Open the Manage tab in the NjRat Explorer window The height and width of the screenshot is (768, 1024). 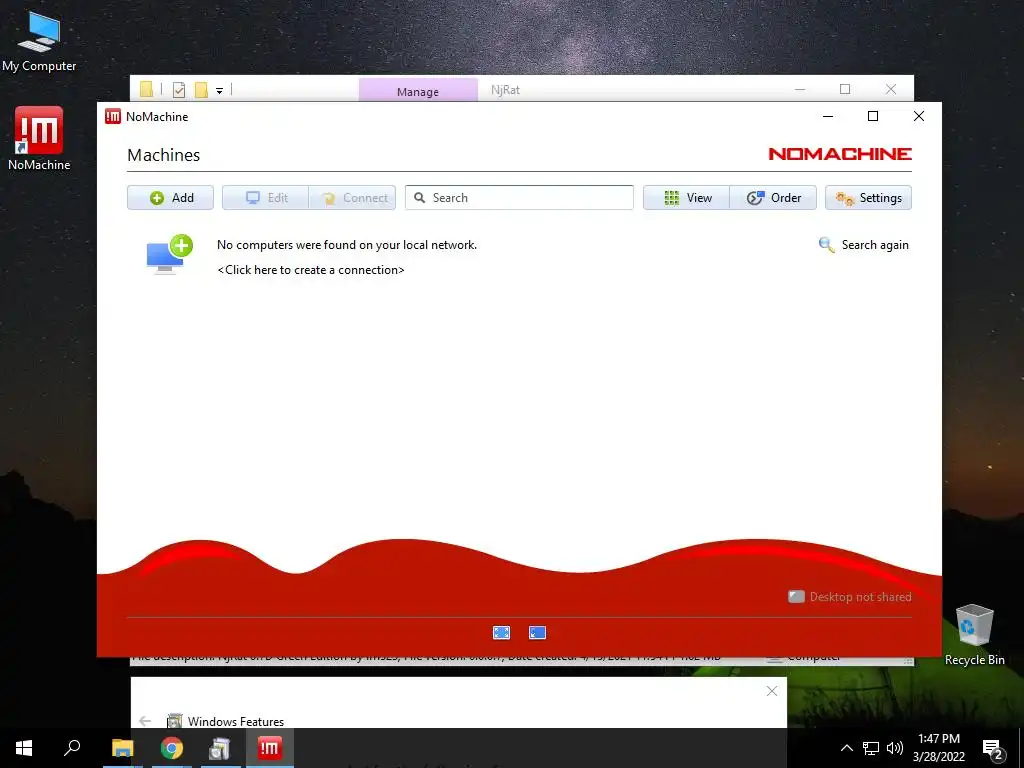(x=418, y=91)
